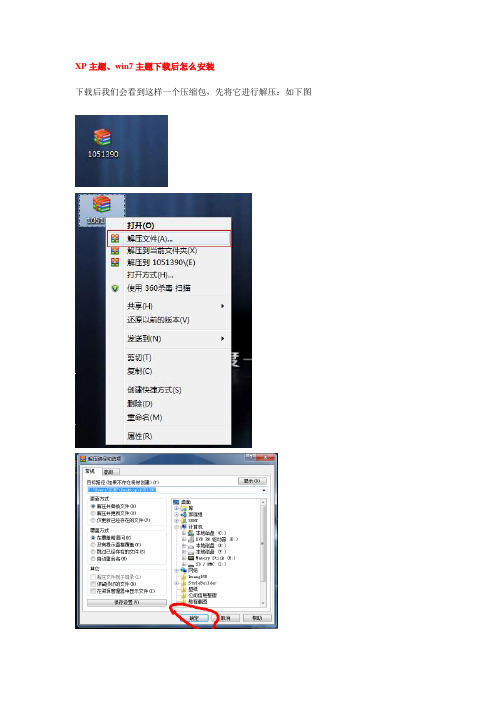This screenshot has width=496, height=702.
Task: Click the folder tree vertical scrollbar thumb
Action: coord(263,544)
